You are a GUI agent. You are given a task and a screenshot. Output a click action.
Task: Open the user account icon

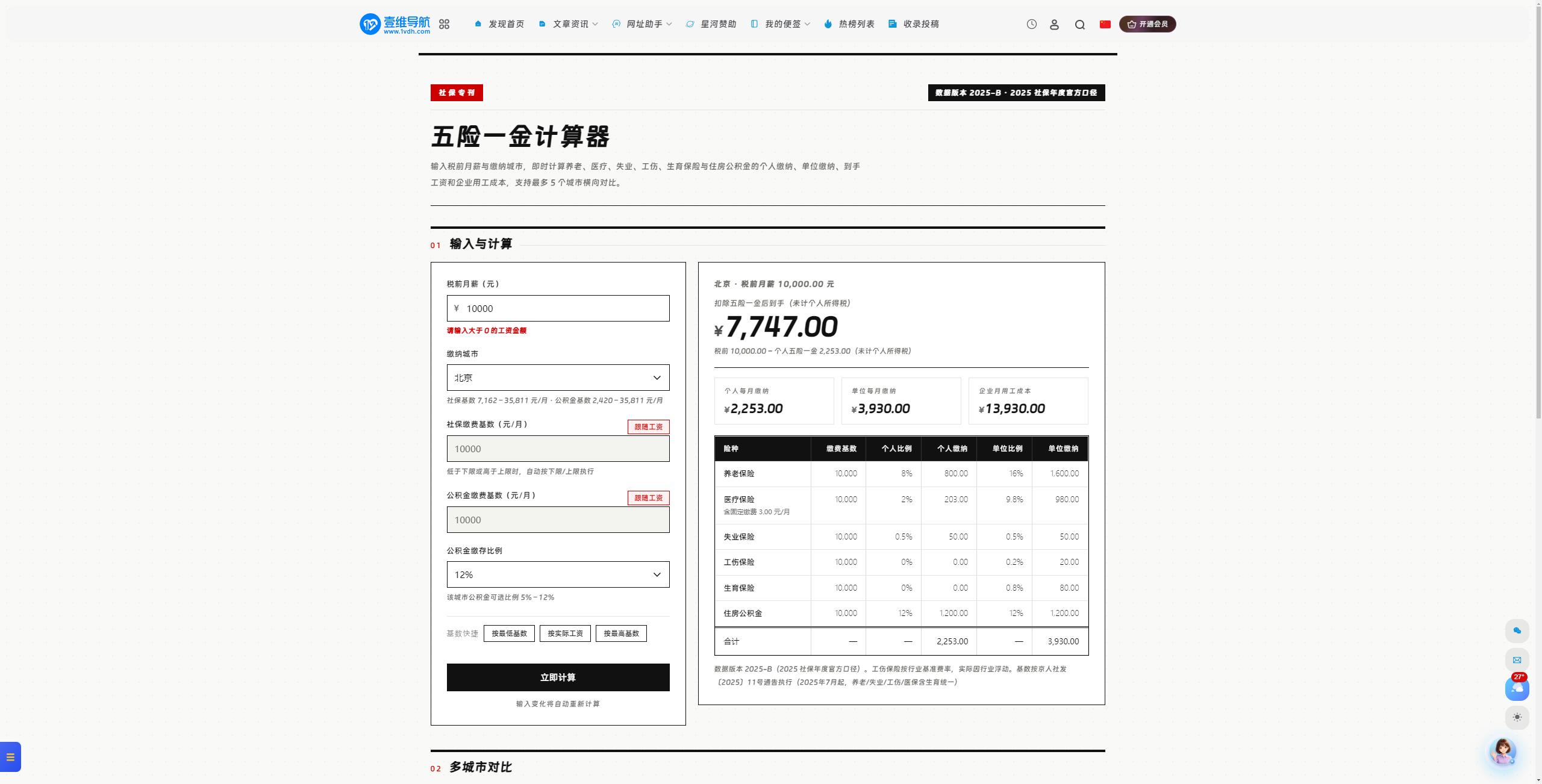(1054, 24)
